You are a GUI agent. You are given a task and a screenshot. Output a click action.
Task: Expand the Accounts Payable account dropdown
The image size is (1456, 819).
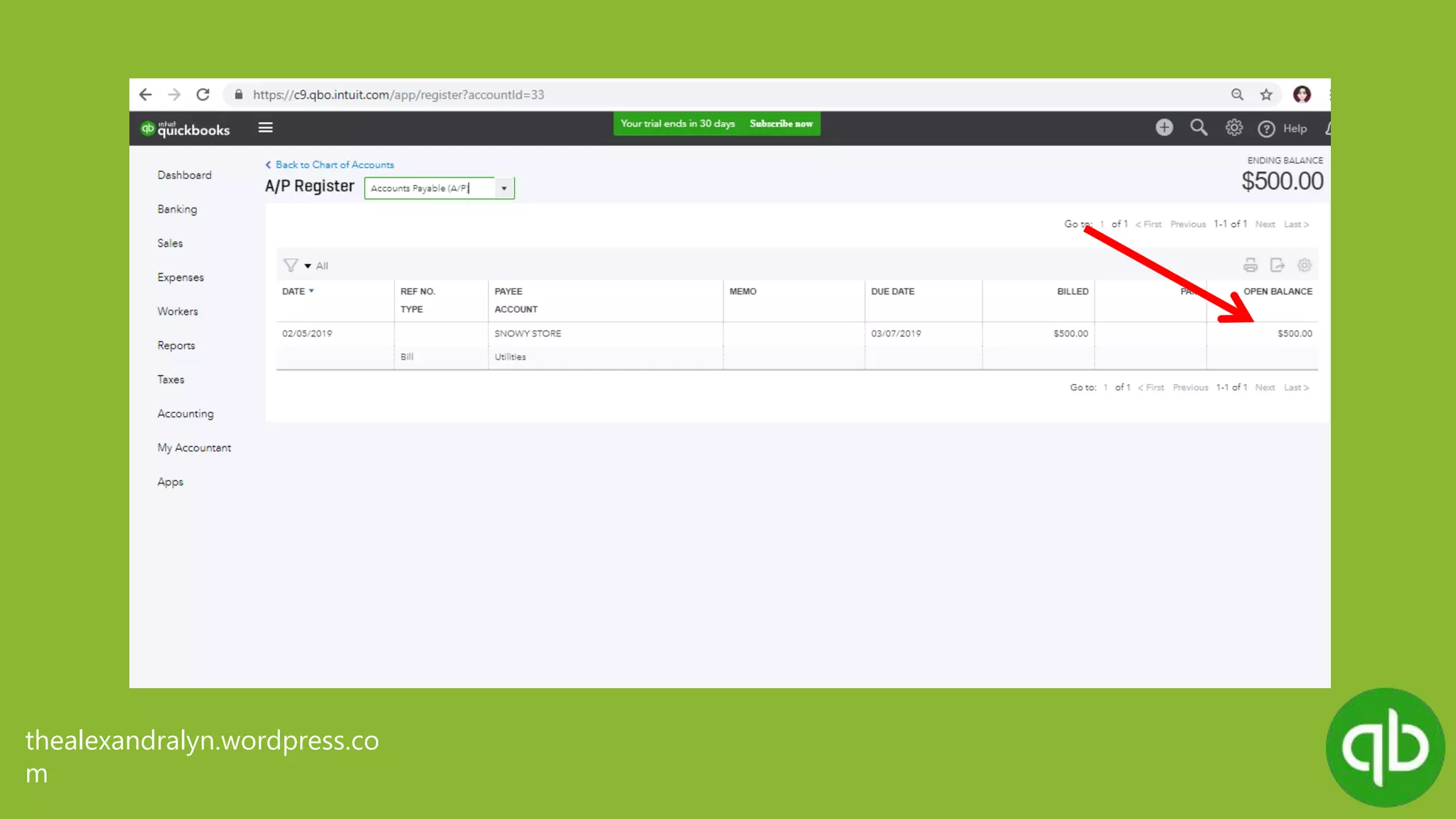504,188
